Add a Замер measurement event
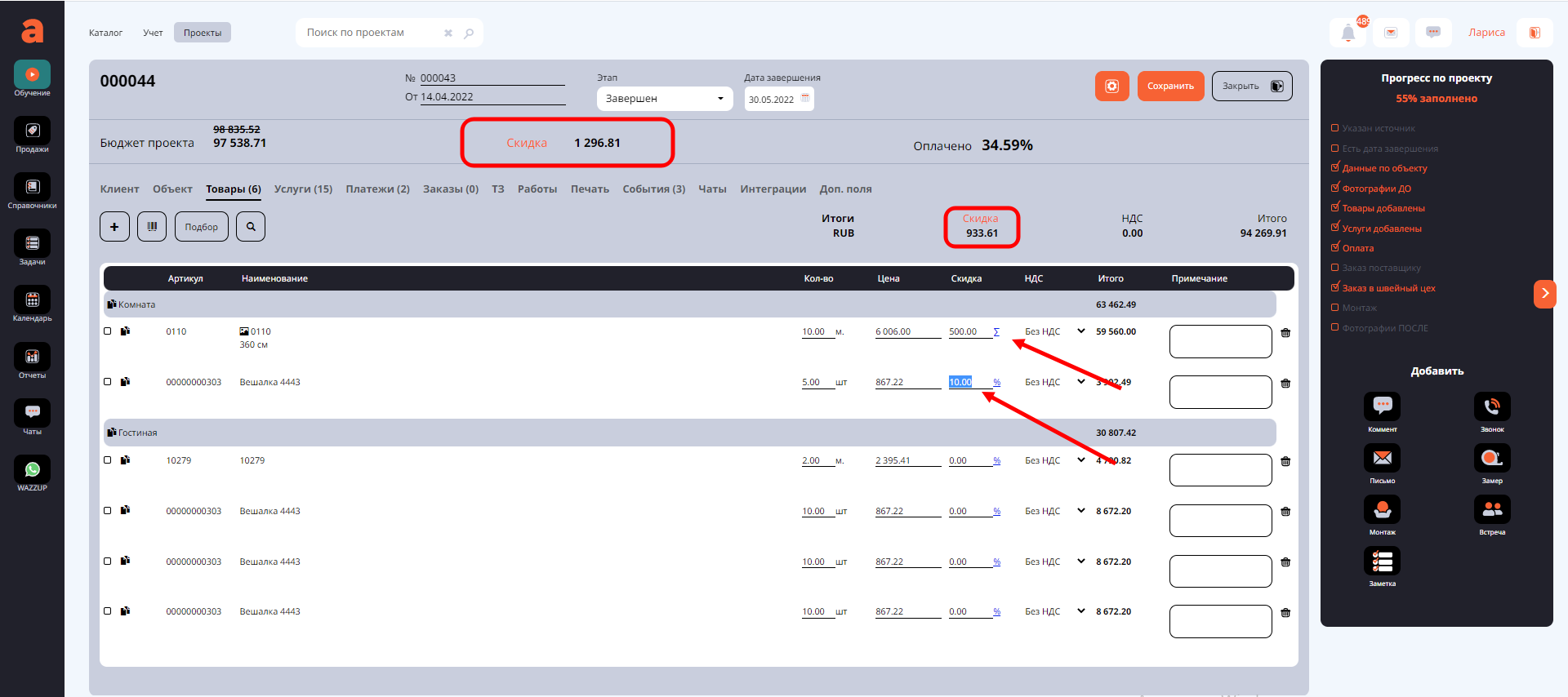The image size is (1568, 697). (x=1491, y=459)
